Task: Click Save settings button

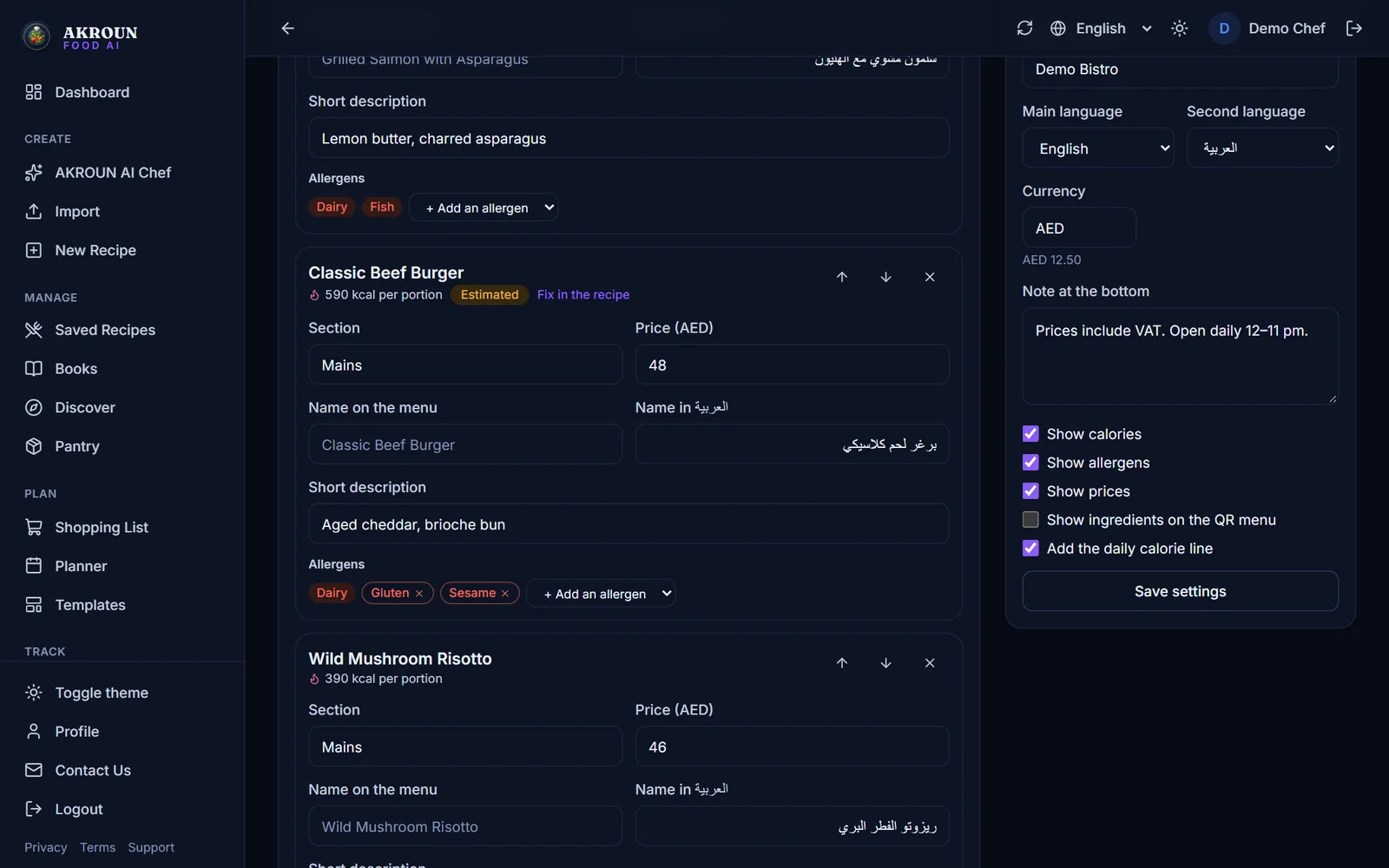Action: [x=1181, y=591]
